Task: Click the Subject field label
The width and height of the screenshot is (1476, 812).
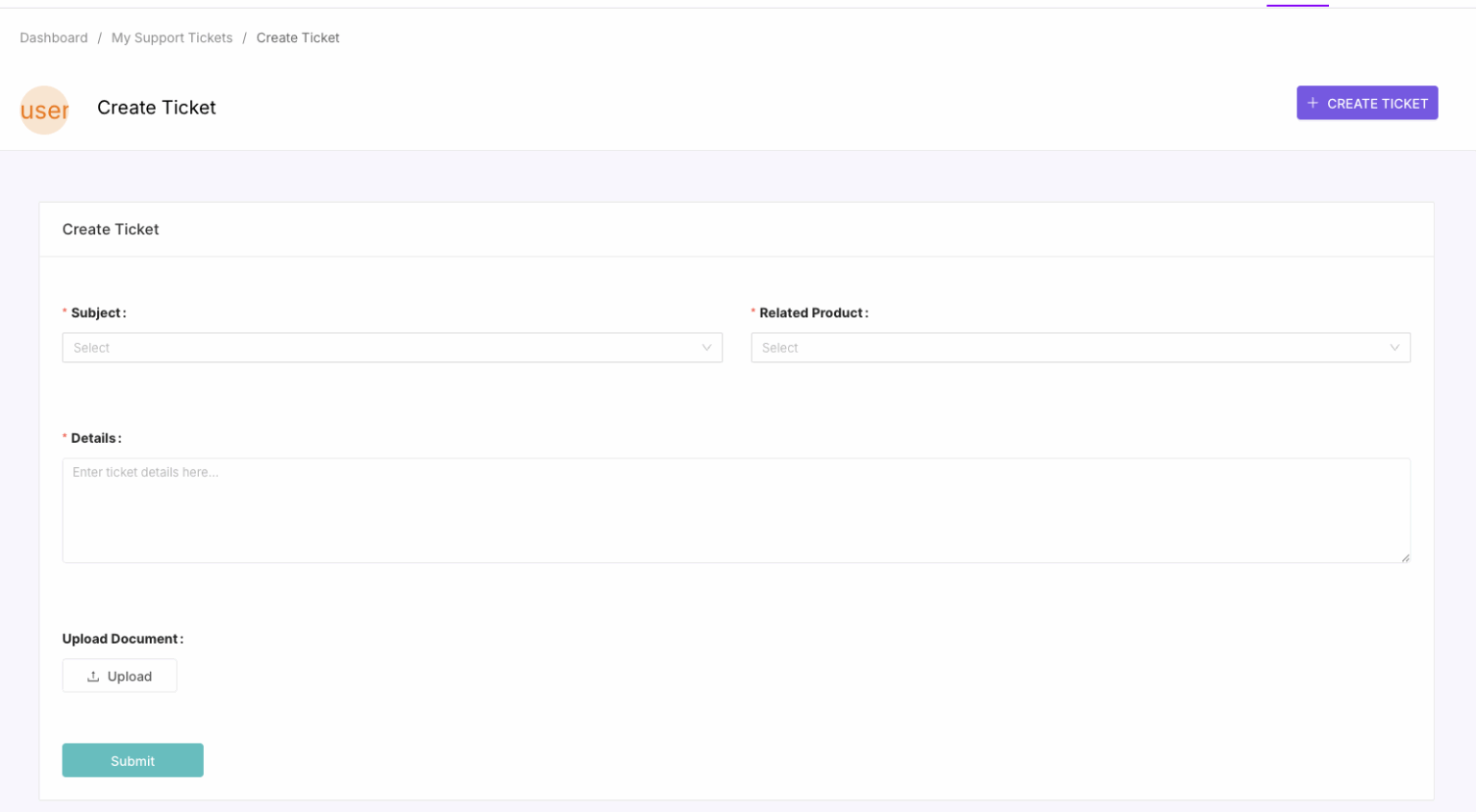Action: (x=98, y=313)
